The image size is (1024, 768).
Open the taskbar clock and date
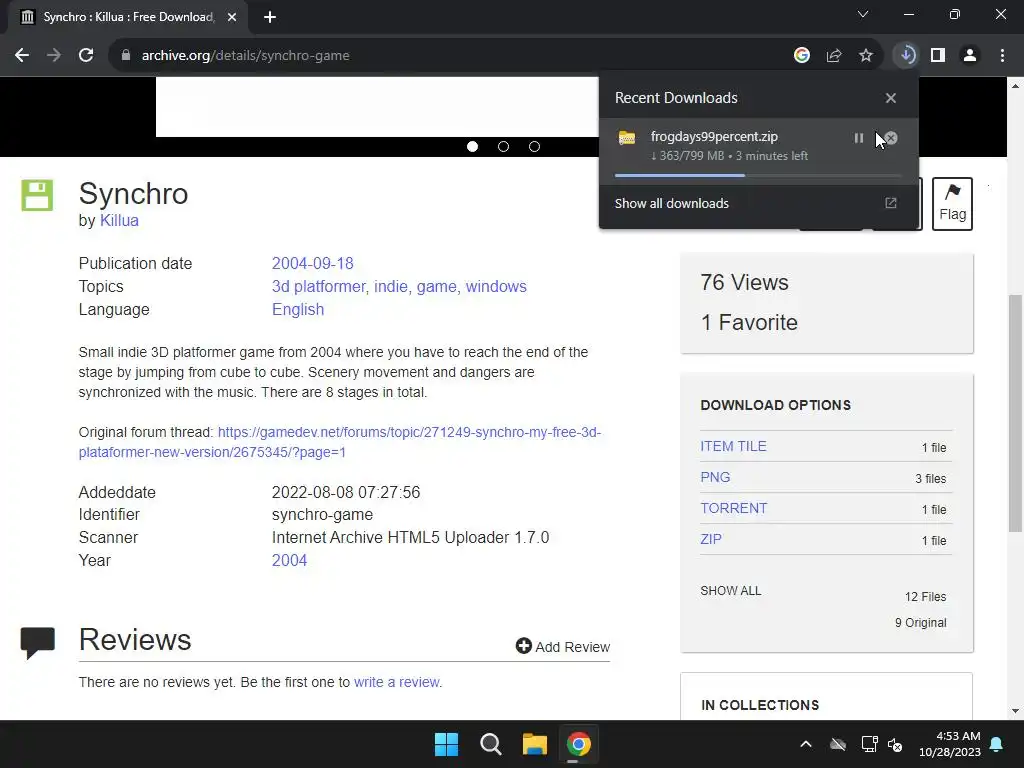click(950, 744)
